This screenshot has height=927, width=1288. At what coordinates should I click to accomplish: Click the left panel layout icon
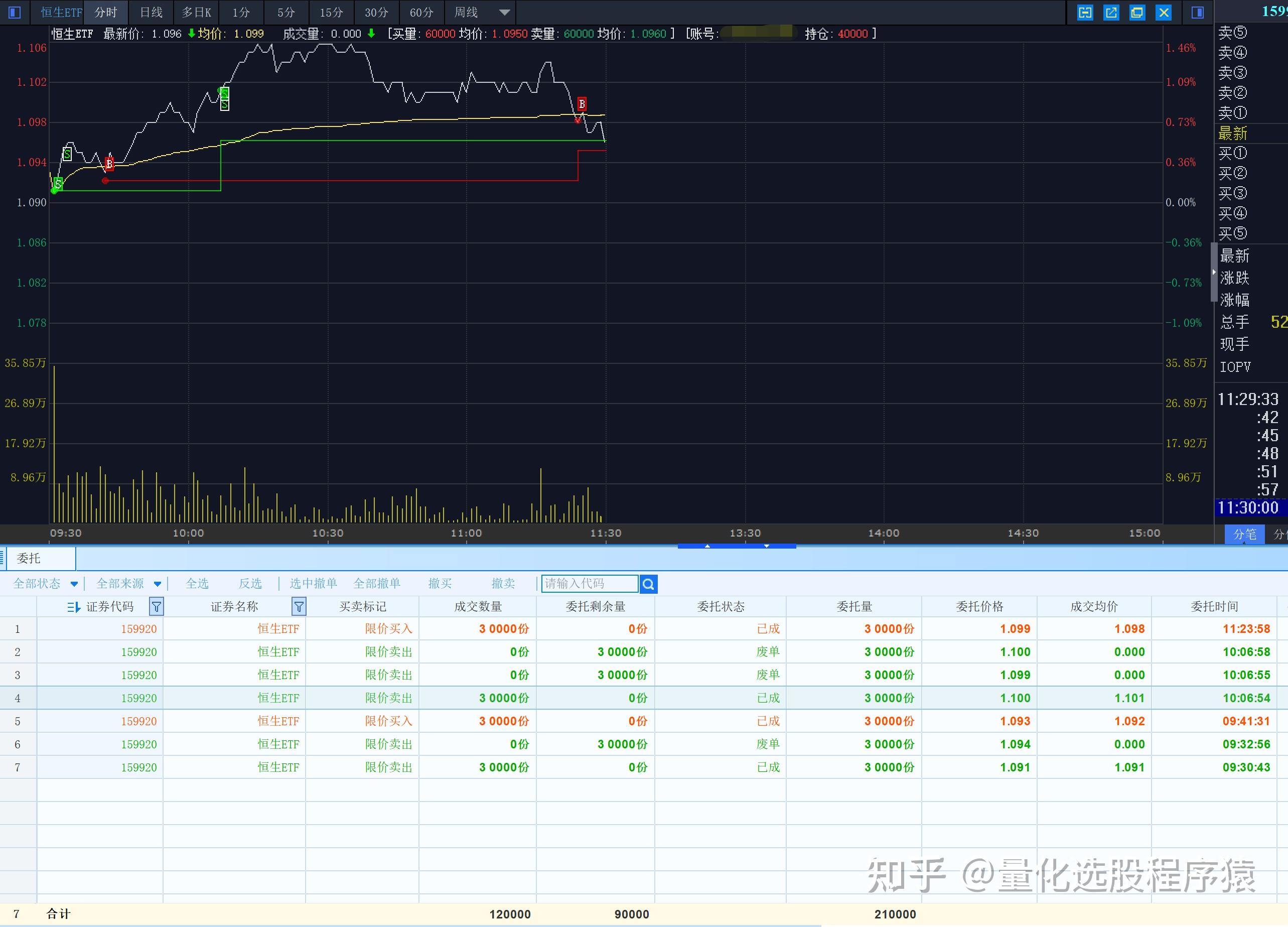coord(15,12)
